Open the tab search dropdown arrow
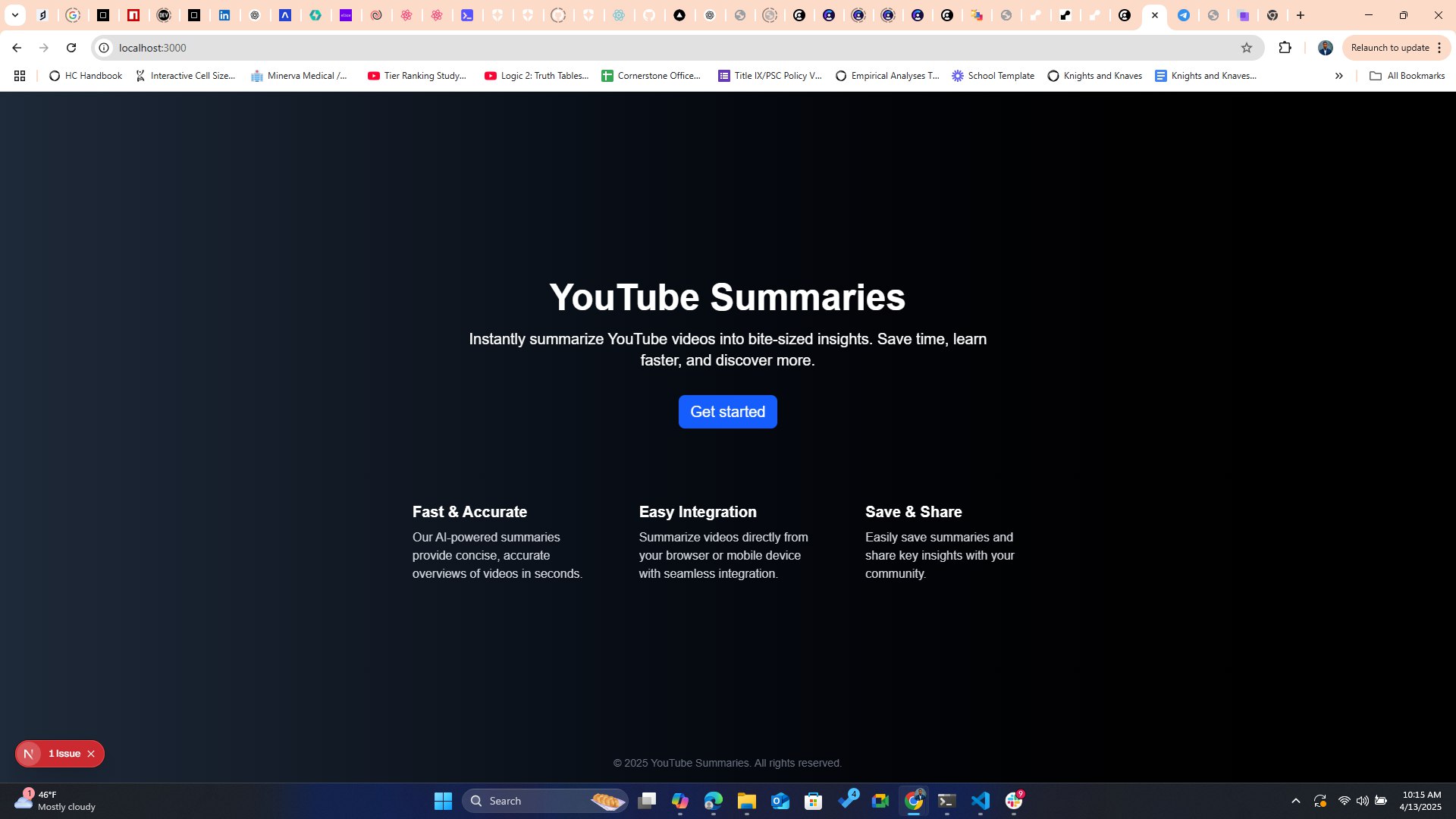The width and height of the screenshot is (1456, 819). coord(14,15)
